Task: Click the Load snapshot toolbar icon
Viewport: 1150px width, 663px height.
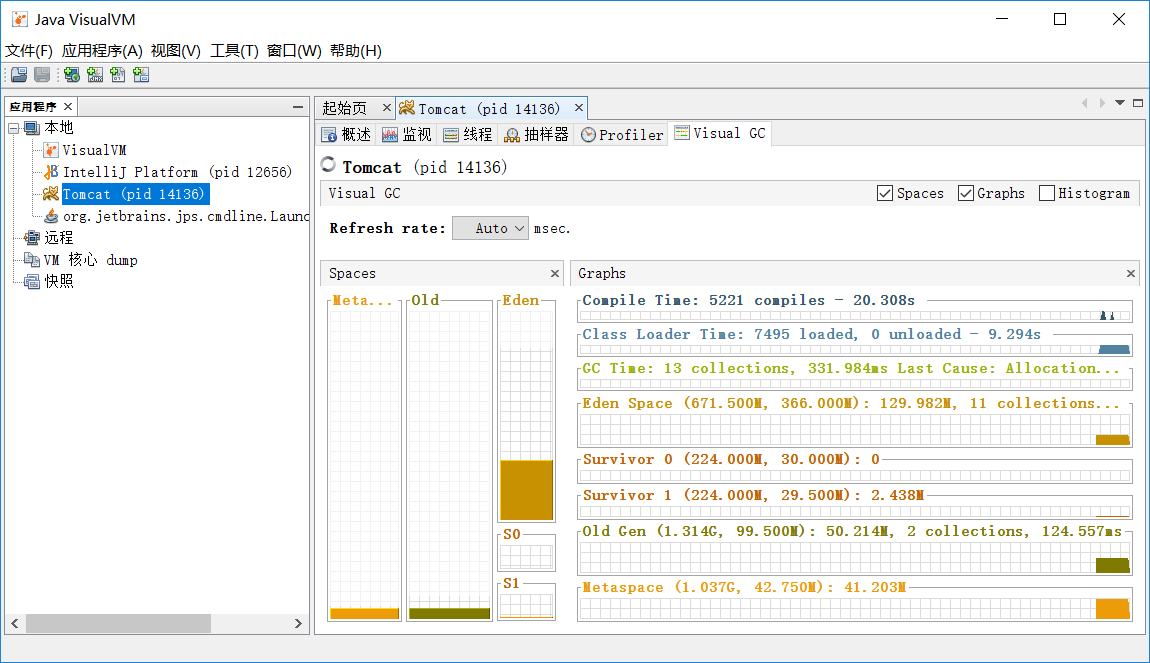Action: [19, 75]
